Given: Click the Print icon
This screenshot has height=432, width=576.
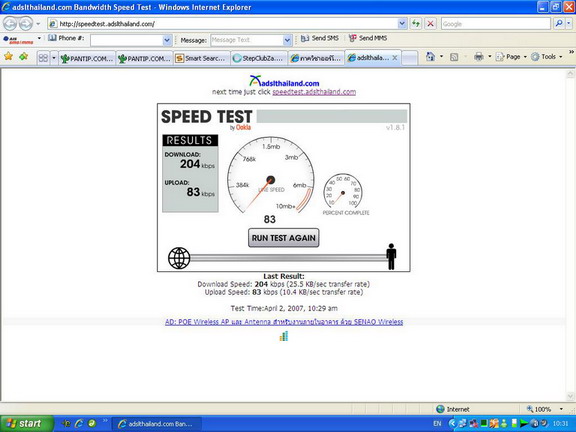Looking at the screenshot, I should (479, 57).
